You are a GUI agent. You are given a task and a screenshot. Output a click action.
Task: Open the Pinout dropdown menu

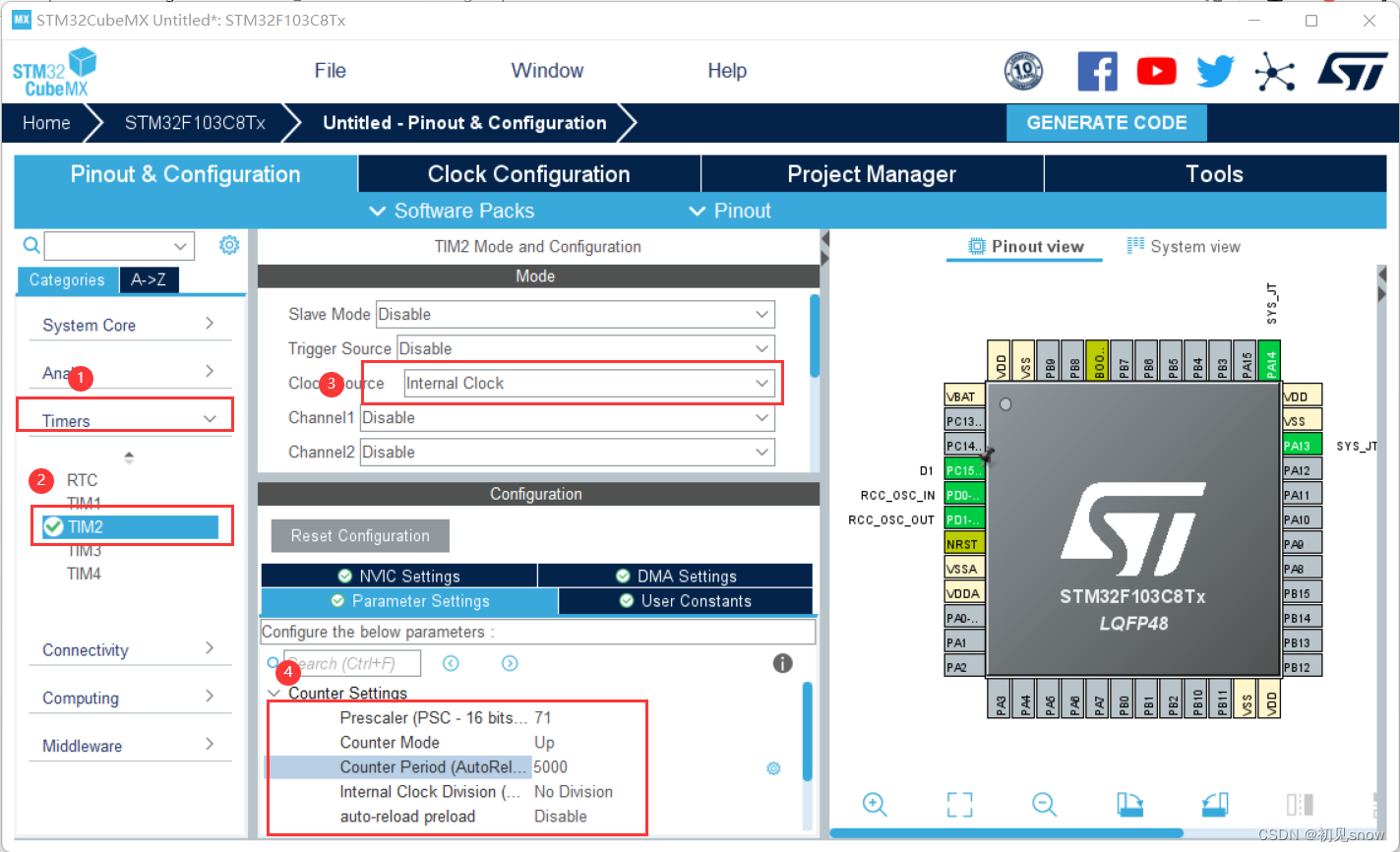(x=730, y=211)
